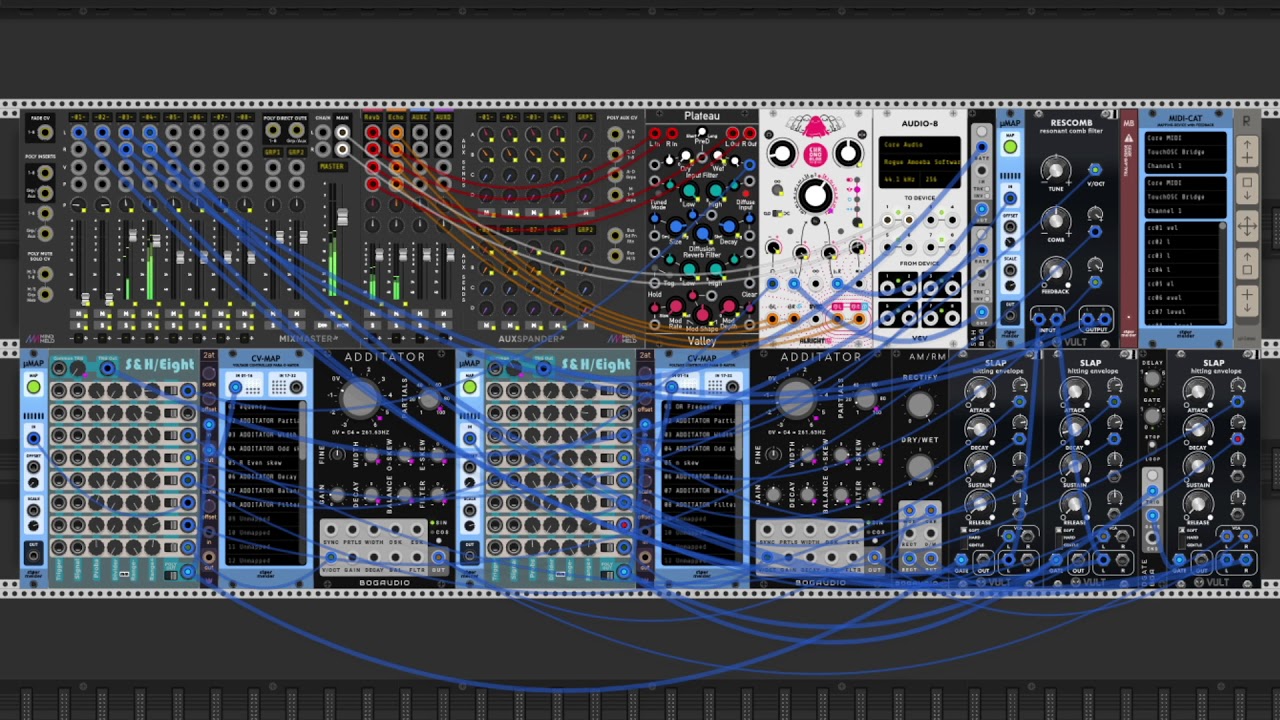Click the large center knob on Chronoblob
The height and width of the screenshot is (720, 1280).
click(815, 196)
